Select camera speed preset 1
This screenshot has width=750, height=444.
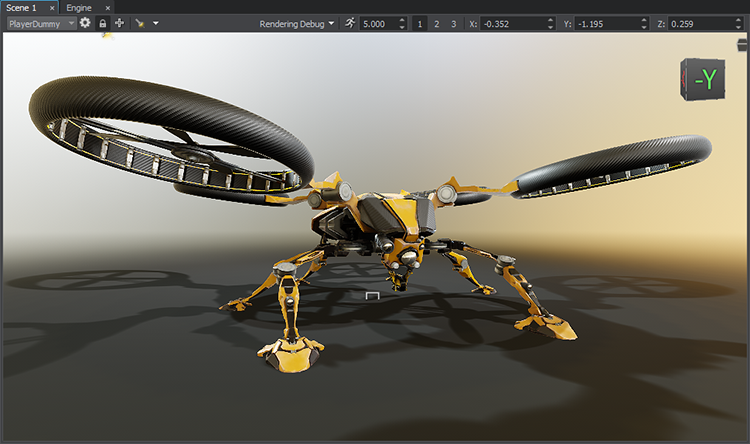coord(420,23)
